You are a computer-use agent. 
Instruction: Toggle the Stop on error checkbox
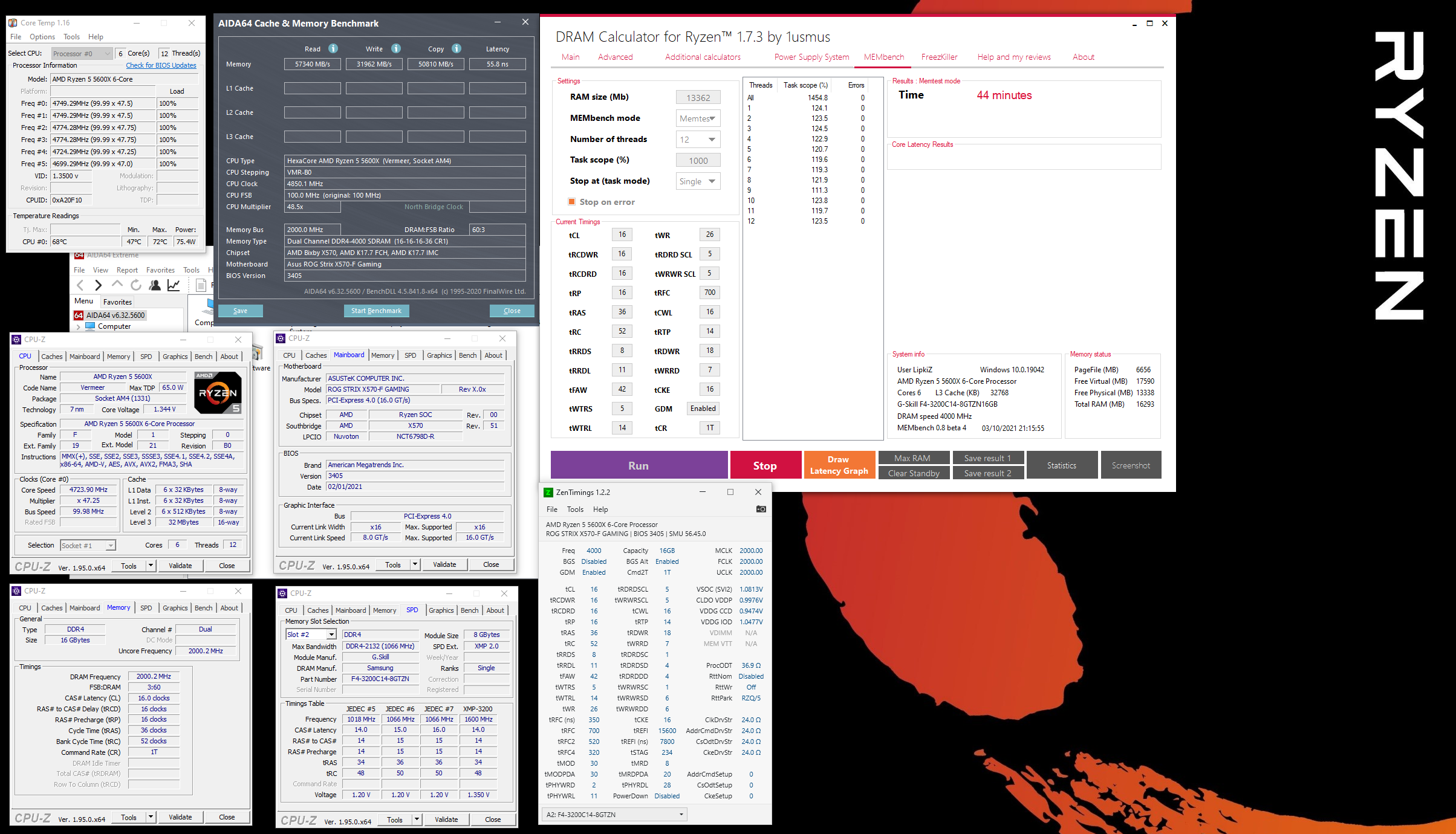click(x=571, y=202)
